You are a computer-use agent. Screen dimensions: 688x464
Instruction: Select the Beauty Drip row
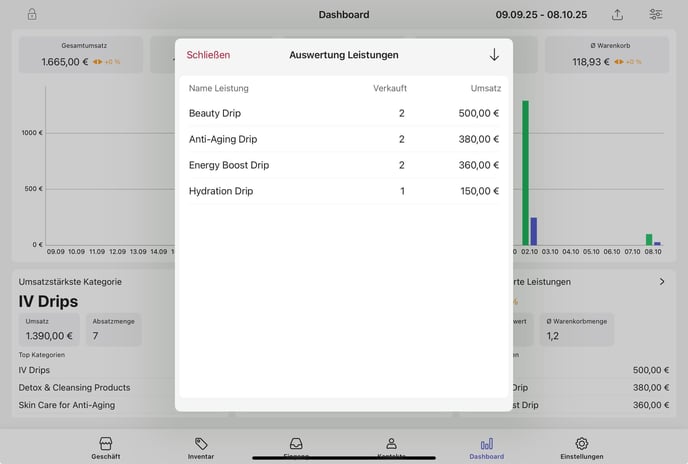coord(343,113)
